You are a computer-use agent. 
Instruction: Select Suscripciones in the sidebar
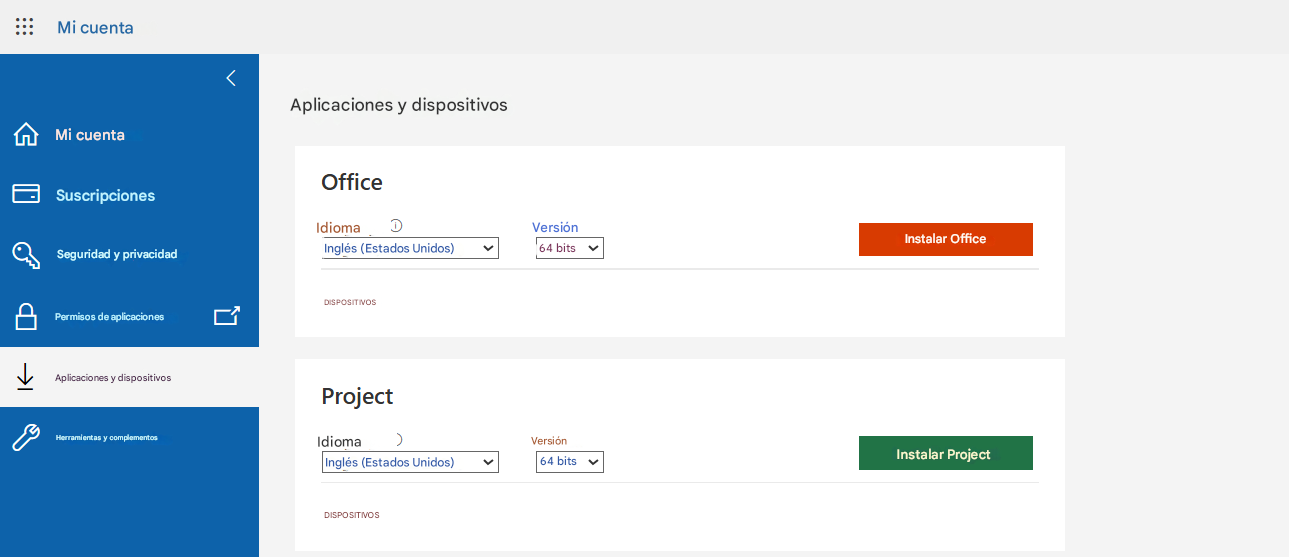coord(105,195)
